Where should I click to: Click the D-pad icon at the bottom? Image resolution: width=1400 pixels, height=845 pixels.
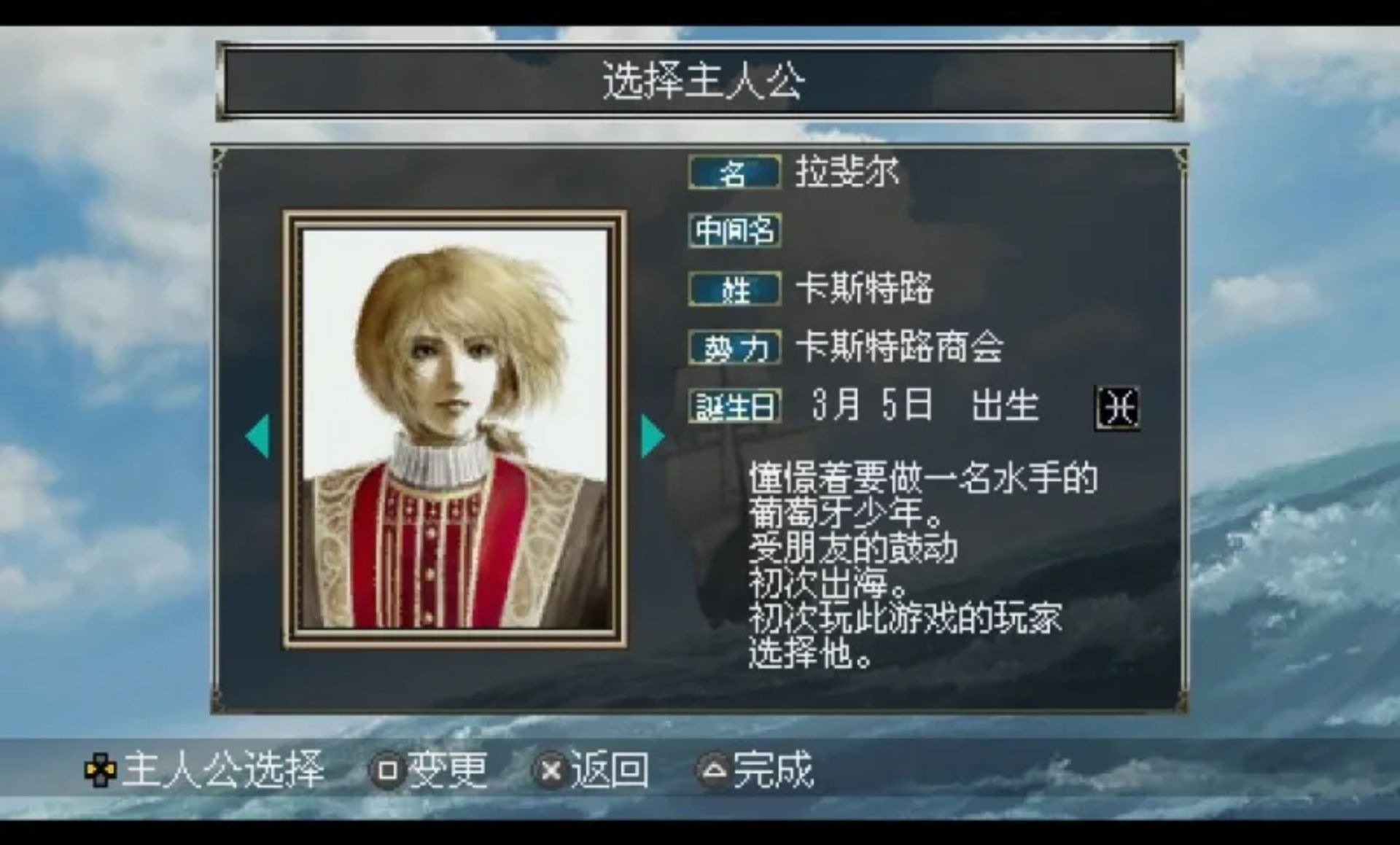pyautogui.click(x=100, y=771)
